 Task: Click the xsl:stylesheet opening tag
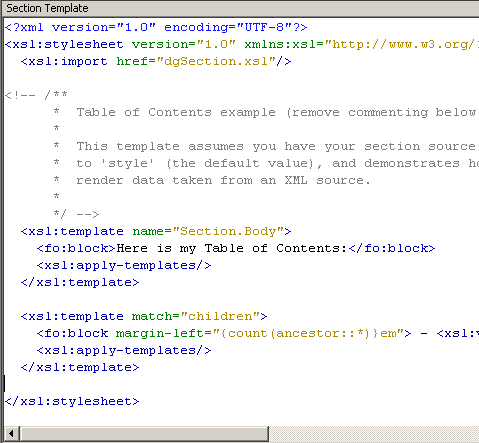click(x=242, y=44)
